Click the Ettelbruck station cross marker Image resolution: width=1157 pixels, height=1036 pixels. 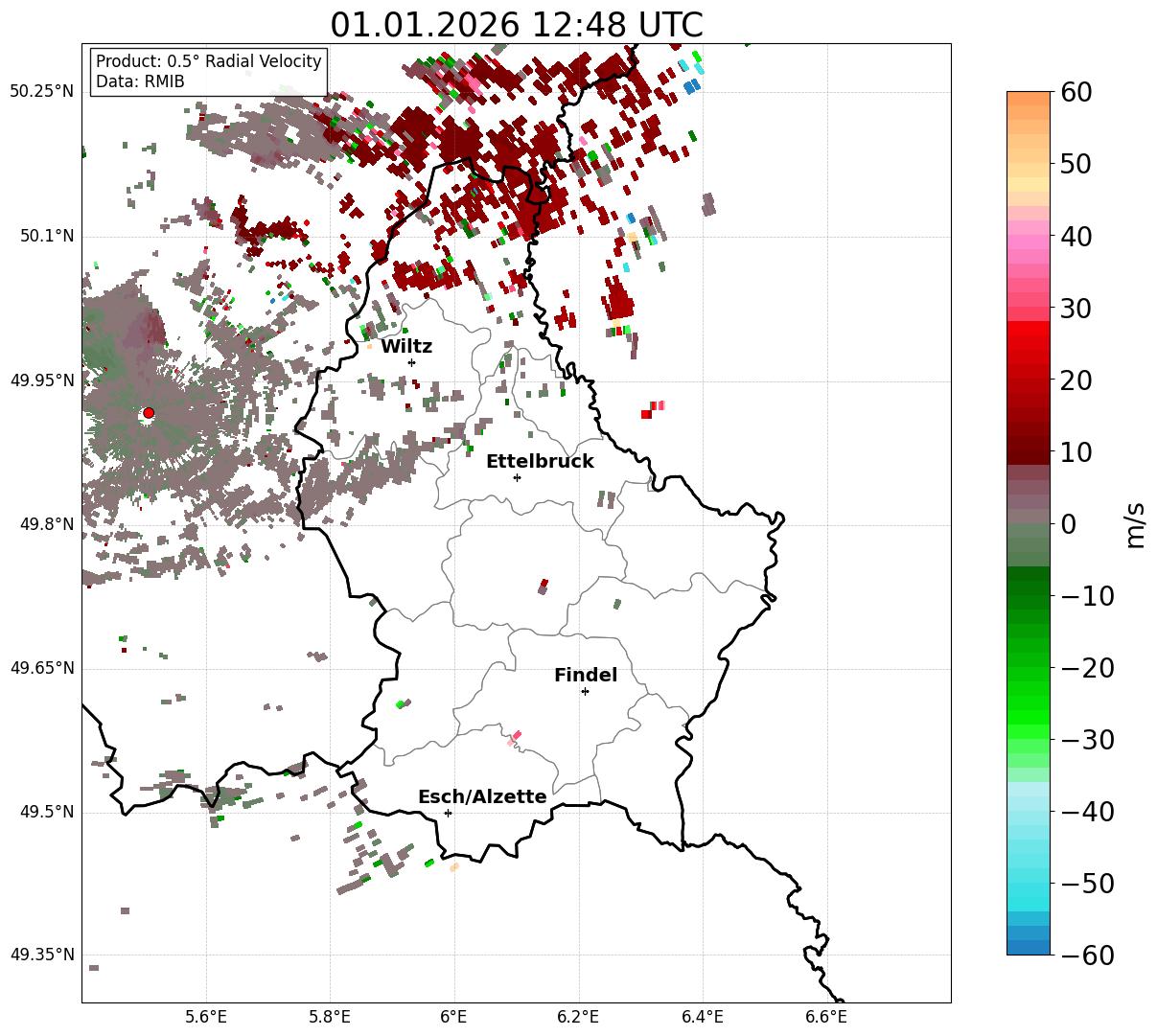518,477
